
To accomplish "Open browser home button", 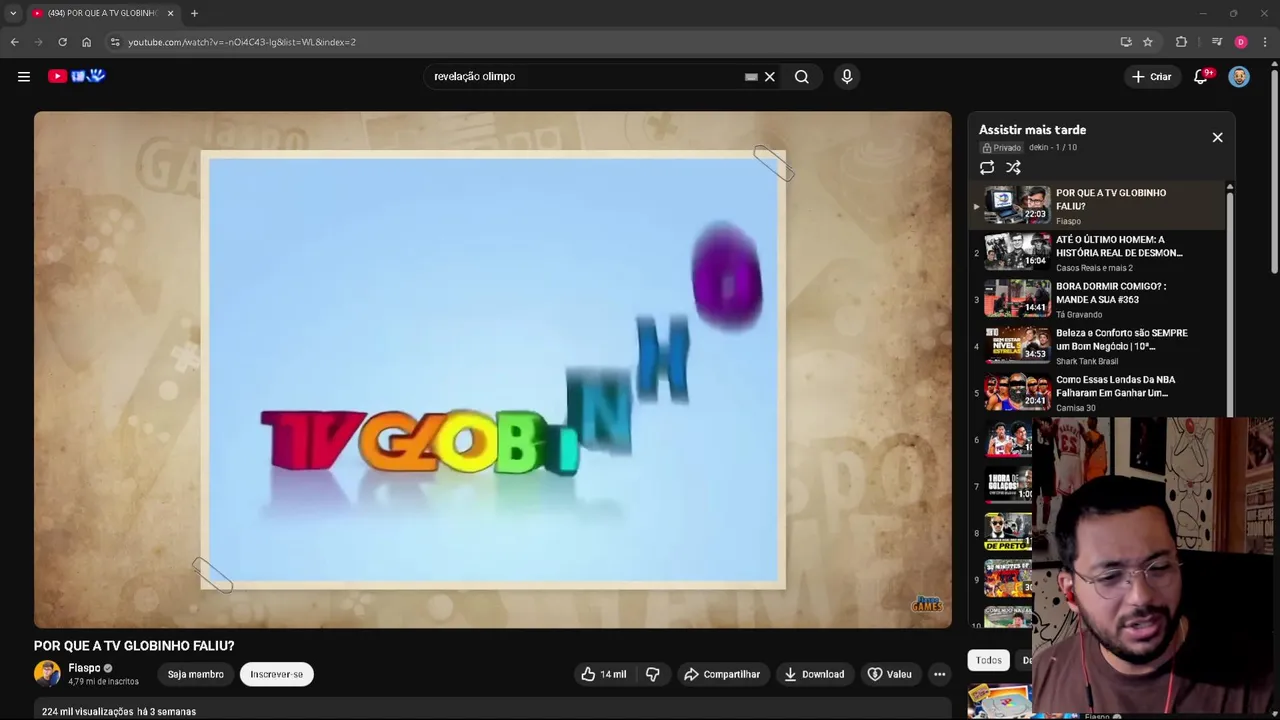I will pos(86,42).
